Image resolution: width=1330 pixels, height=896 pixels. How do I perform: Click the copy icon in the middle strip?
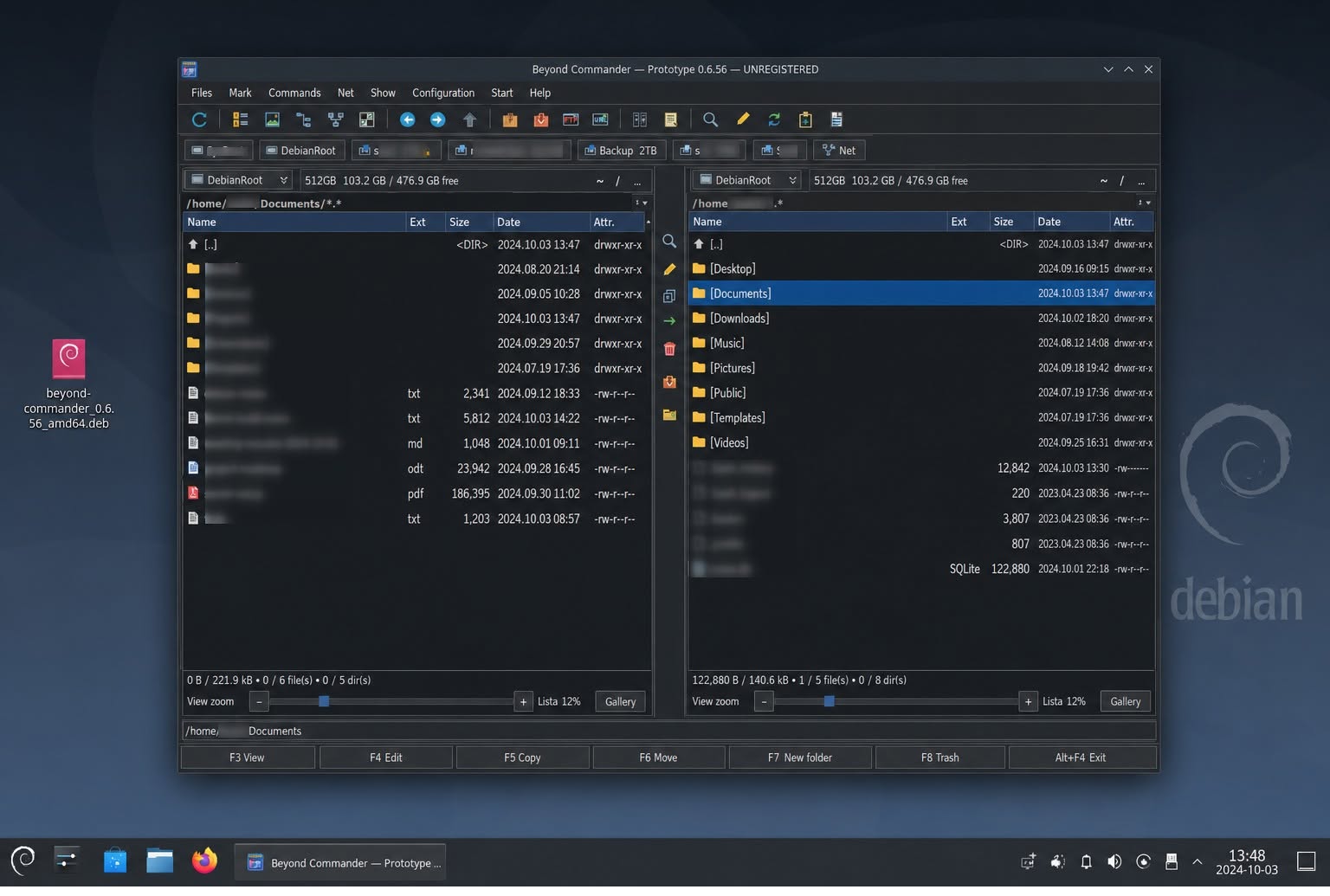click(669, 296)
